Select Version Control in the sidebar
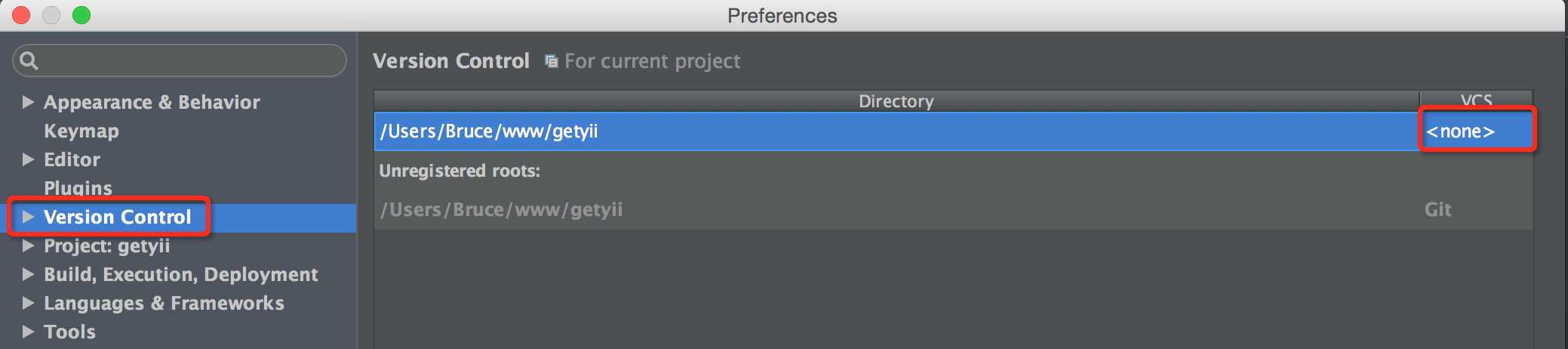 pos(118,217)
